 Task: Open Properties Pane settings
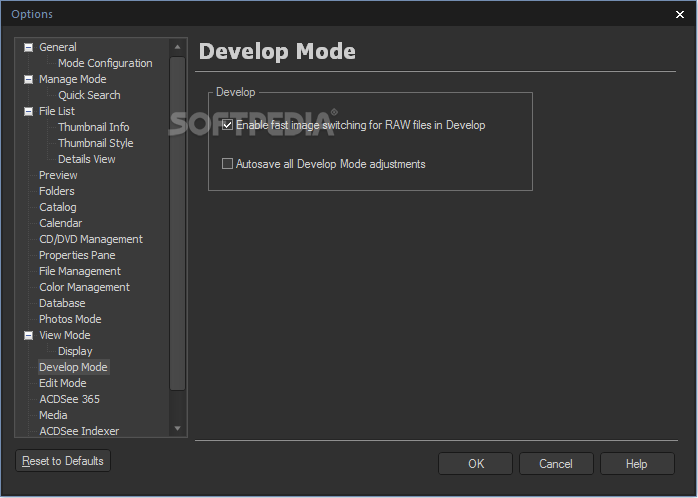click(x=77, y=255)
